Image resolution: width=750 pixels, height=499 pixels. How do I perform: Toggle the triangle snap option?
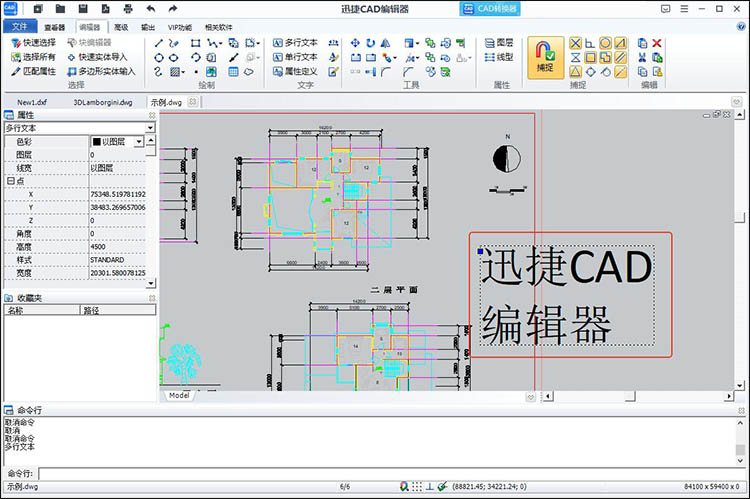pos(575,72)
